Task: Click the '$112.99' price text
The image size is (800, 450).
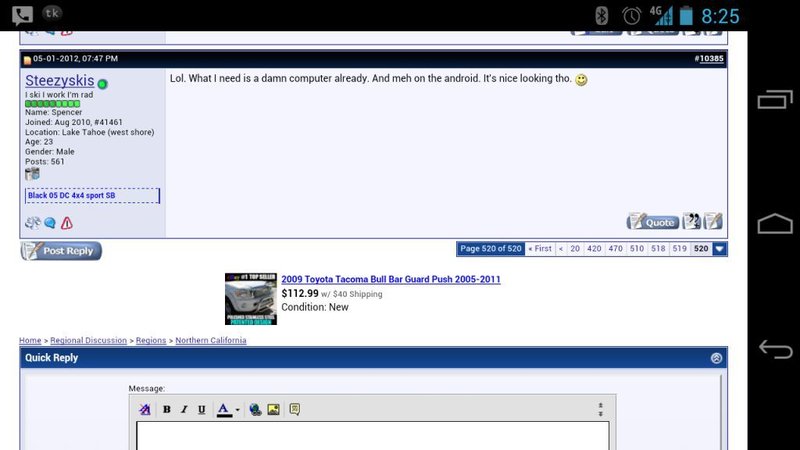Action: (300, 293)
